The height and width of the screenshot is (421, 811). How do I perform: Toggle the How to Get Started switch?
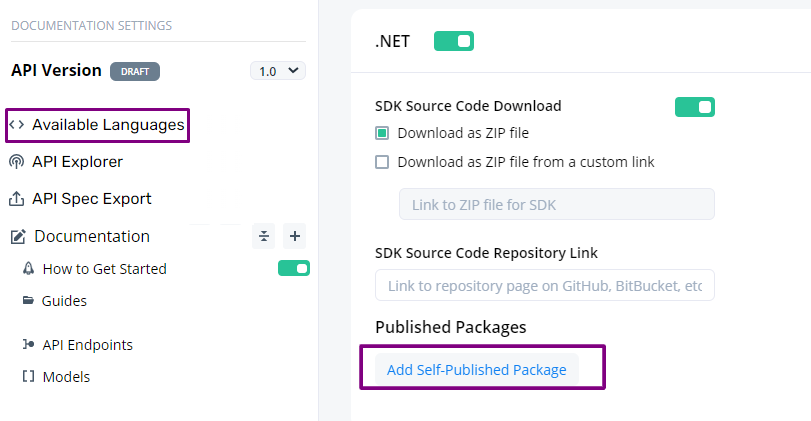click(x=294, y=268)
